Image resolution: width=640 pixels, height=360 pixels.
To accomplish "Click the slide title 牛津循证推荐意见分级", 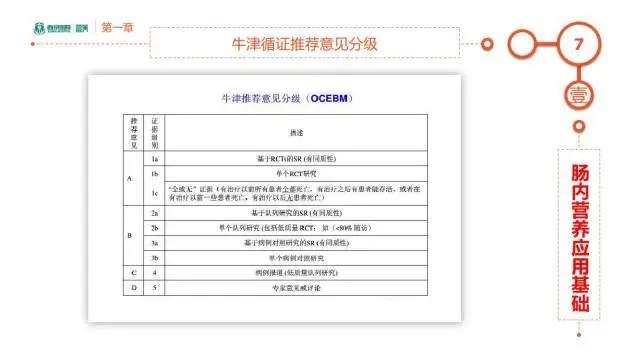I will [304, 44].
